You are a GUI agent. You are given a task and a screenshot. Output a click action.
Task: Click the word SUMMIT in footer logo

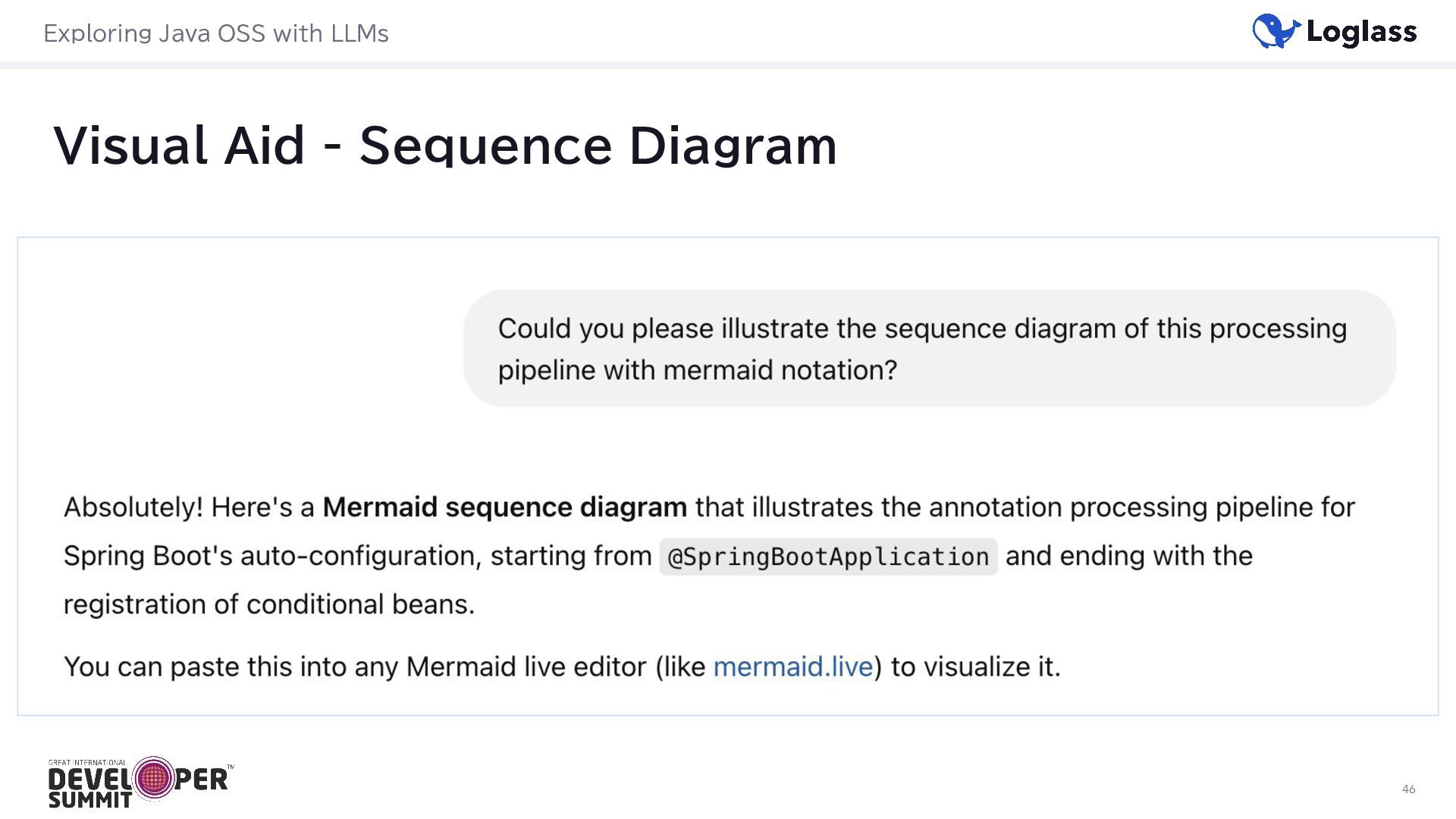(x=90, y=799)
